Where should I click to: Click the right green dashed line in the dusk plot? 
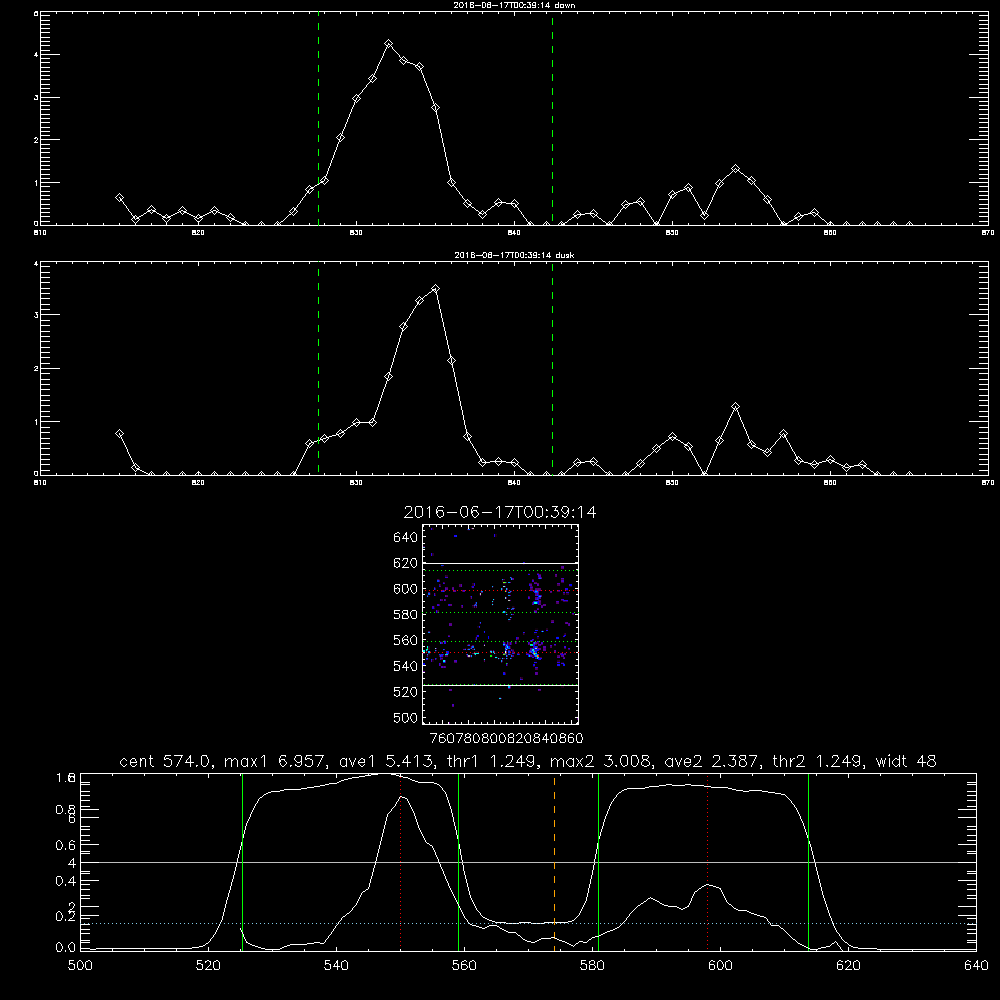click(552, 368)
